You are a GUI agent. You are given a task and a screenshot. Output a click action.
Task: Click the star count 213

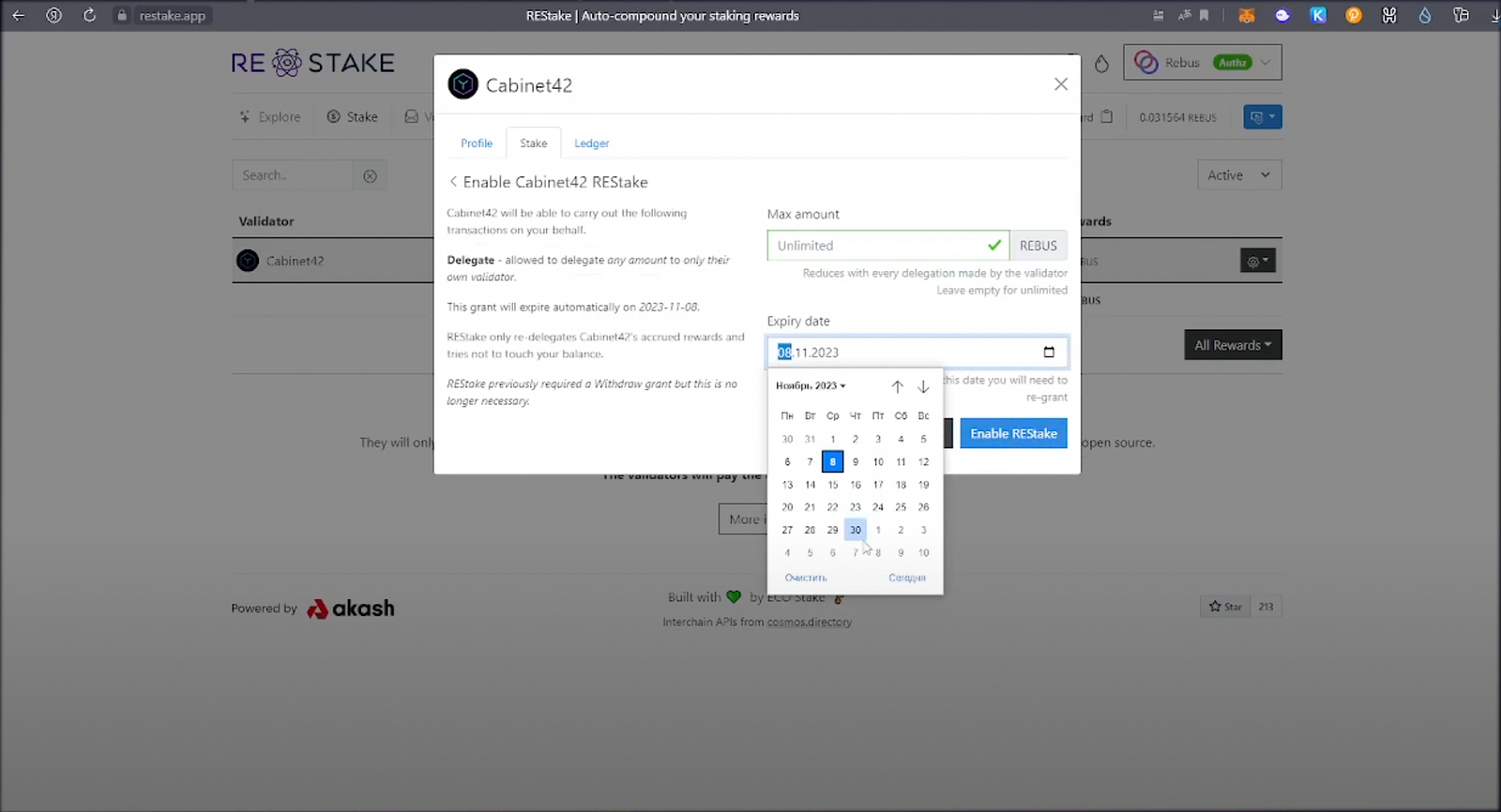coord(1266,607)
